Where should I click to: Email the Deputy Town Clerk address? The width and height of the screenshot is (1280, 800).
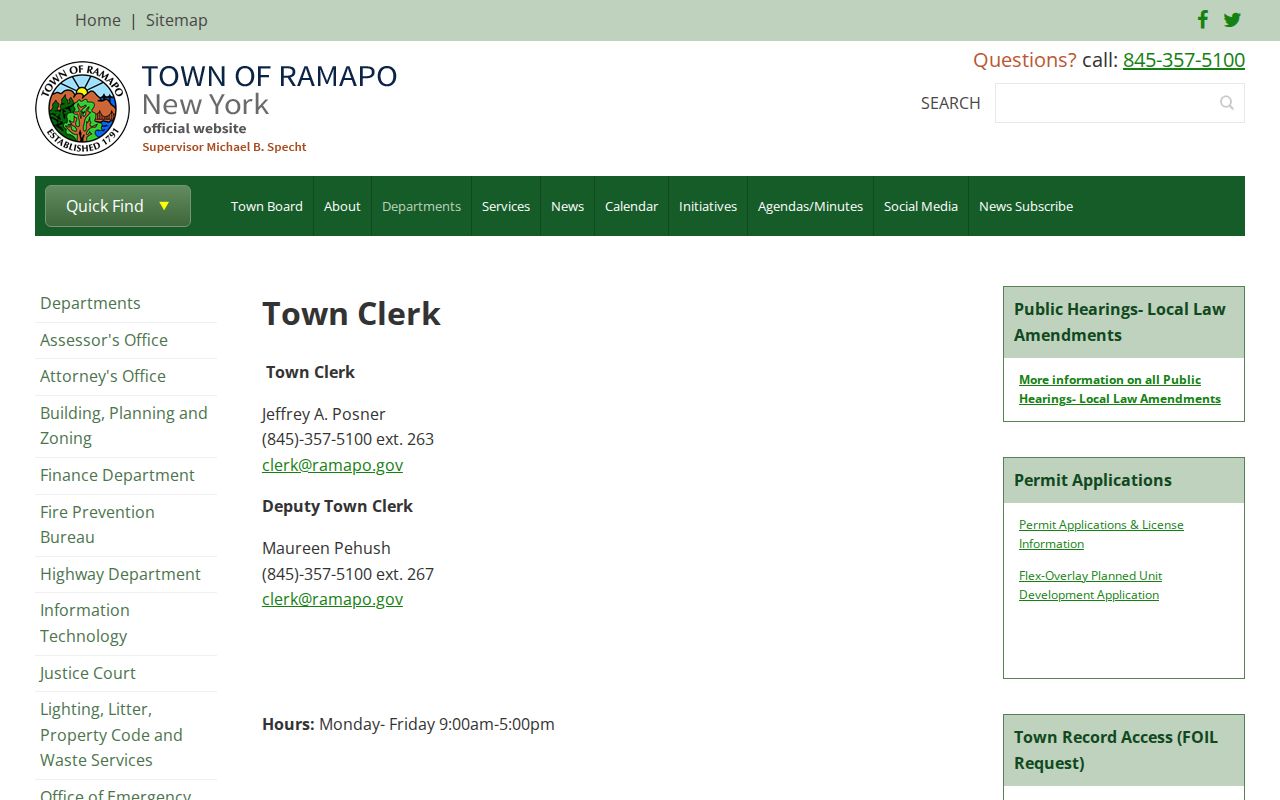[332, 599]
